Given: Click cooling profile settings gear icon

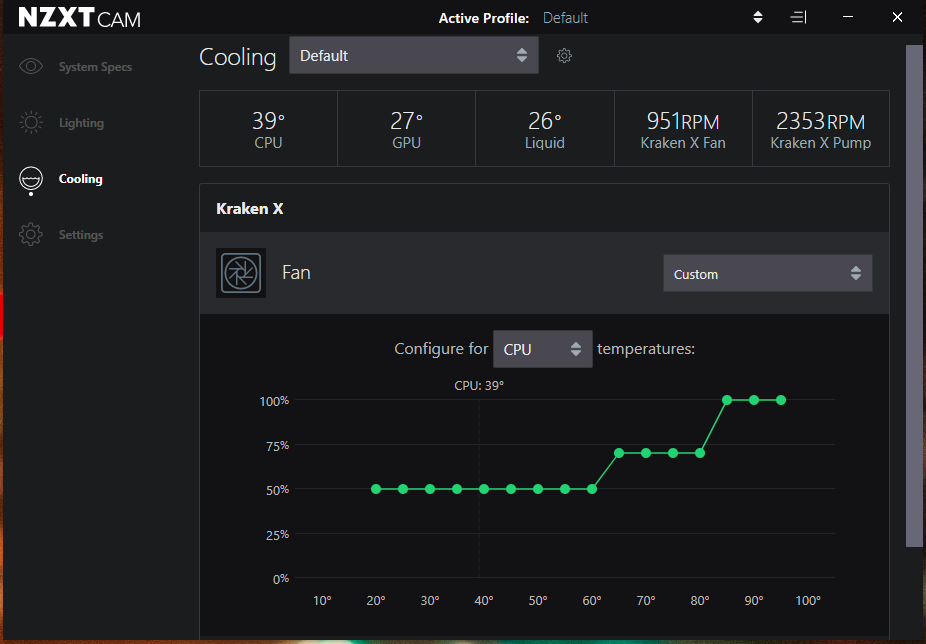Looking at the screenshot, I should (564, 56).
